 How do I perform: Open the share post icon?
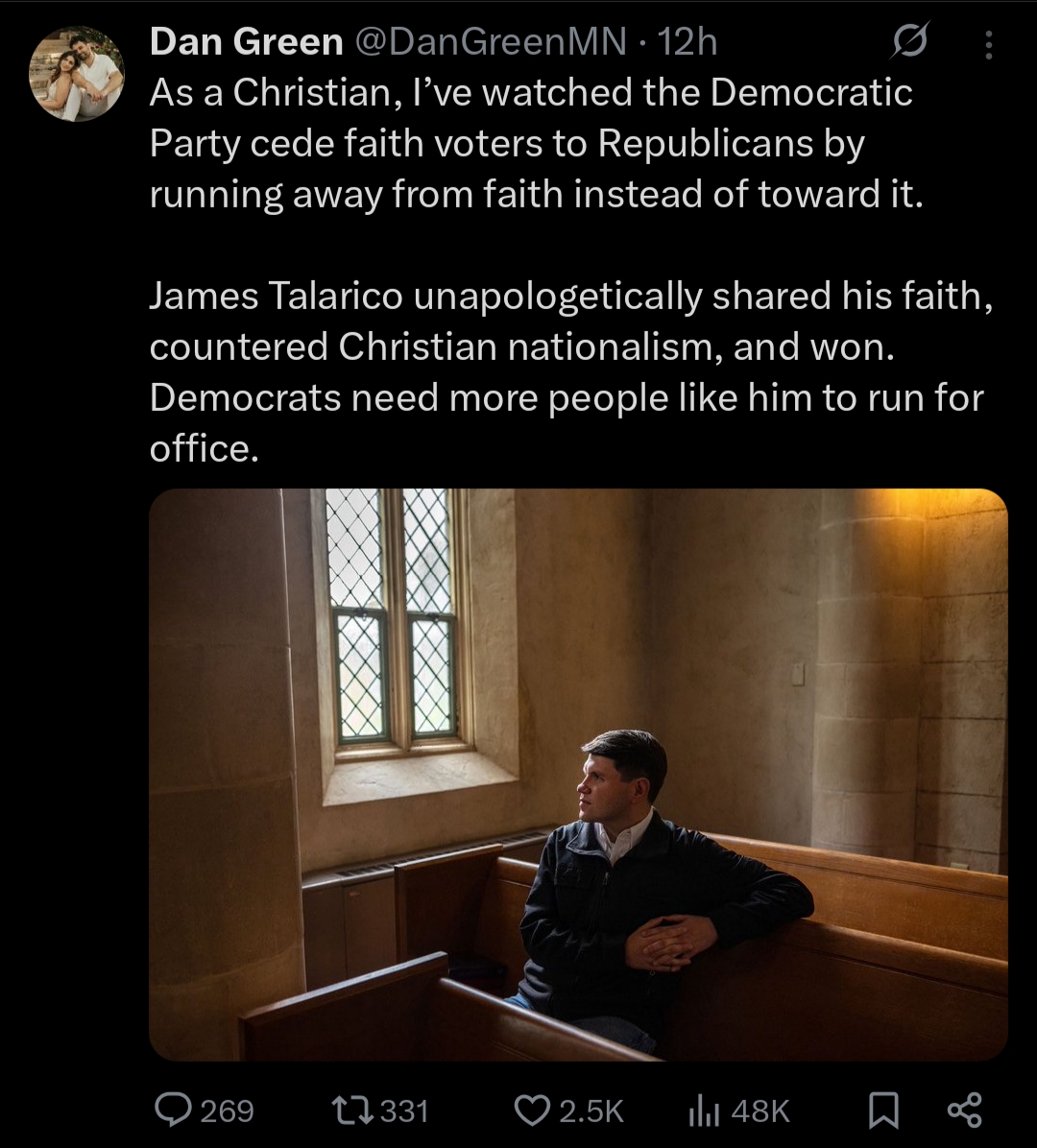964,1110
